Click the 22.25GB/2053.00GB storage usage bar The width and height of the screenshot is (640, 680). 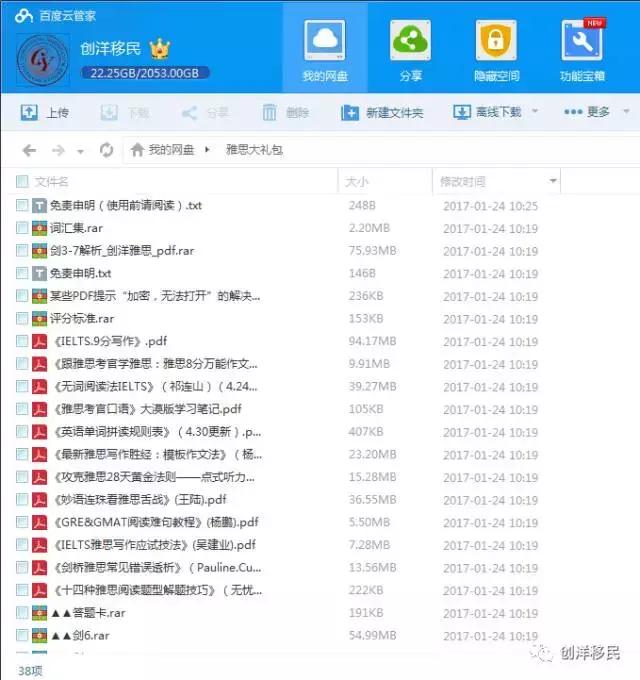coord(145,73)
